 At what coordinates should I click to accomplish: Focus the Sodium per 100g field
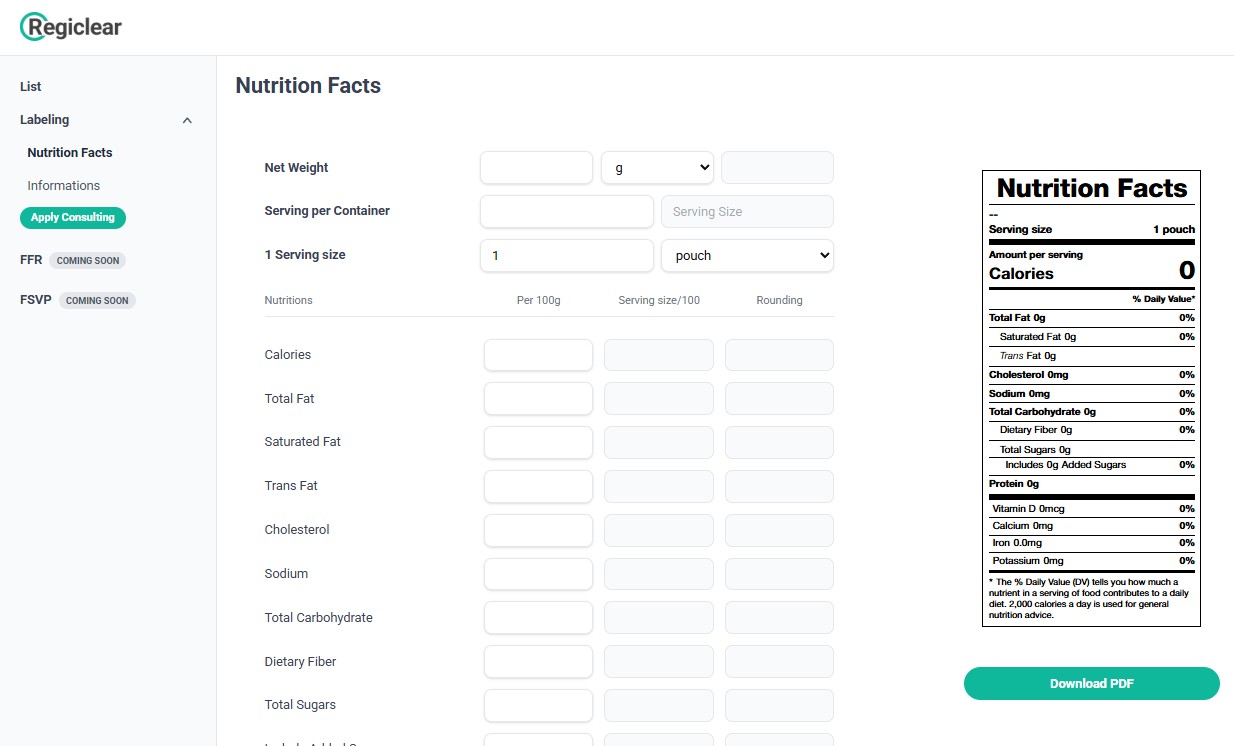tap(538, 574)
